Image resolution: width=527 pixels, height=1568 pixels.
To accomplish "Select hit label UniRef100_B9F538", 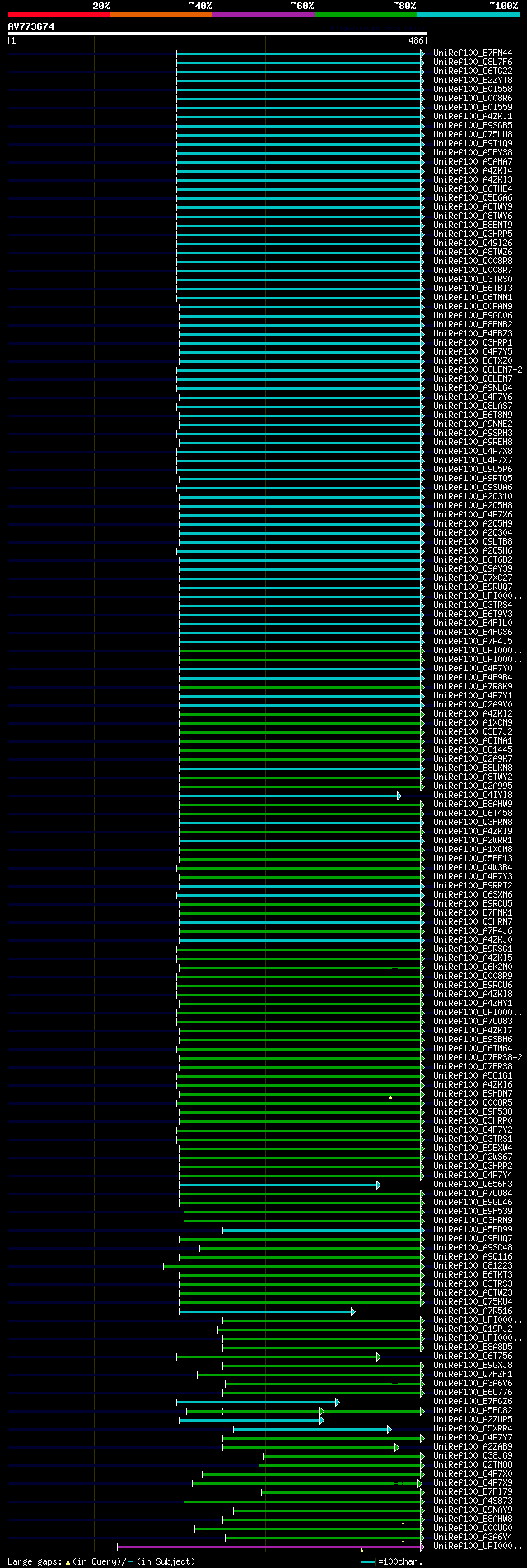I will [x=473, y=1111].
